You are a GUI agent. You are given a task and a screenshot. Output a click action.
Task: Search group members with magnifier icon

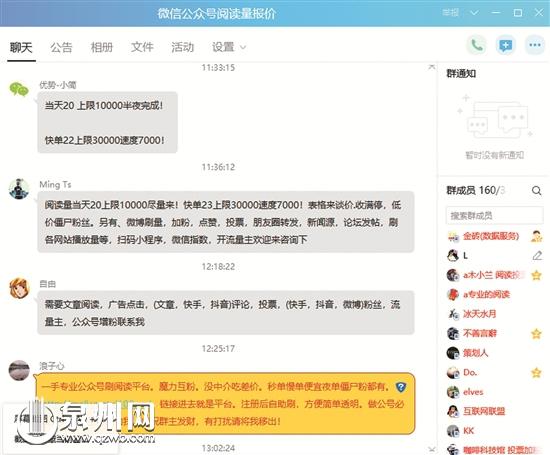(536, 190)
